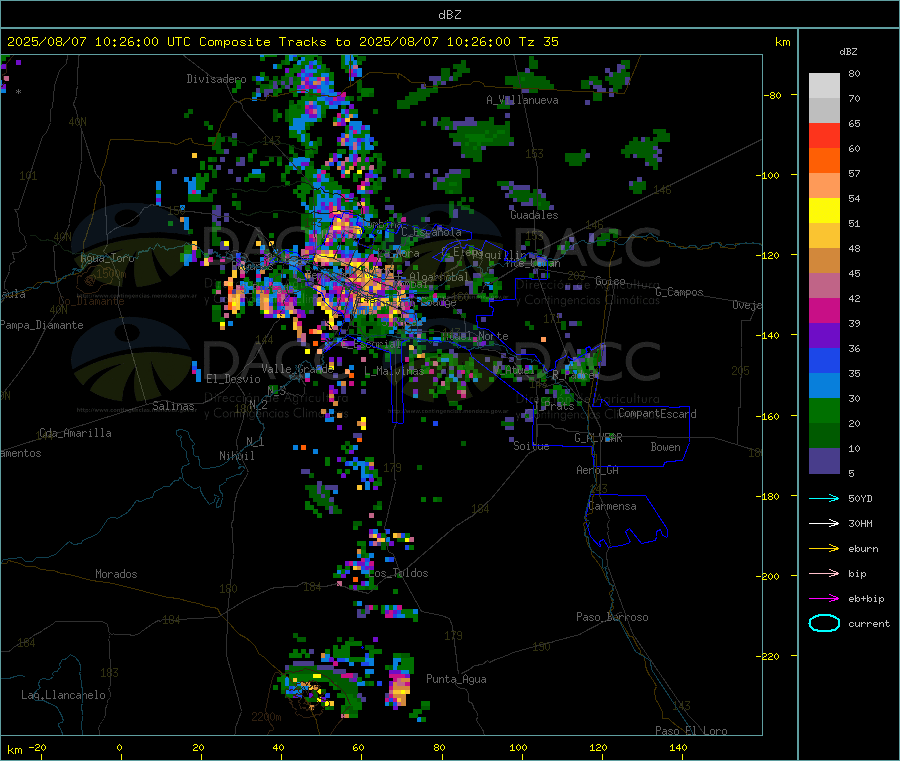The width and height of the screenshot is (900, 761).
Task: Click the 'L_Malvinas' map label
Action: (x=394, y=371)
